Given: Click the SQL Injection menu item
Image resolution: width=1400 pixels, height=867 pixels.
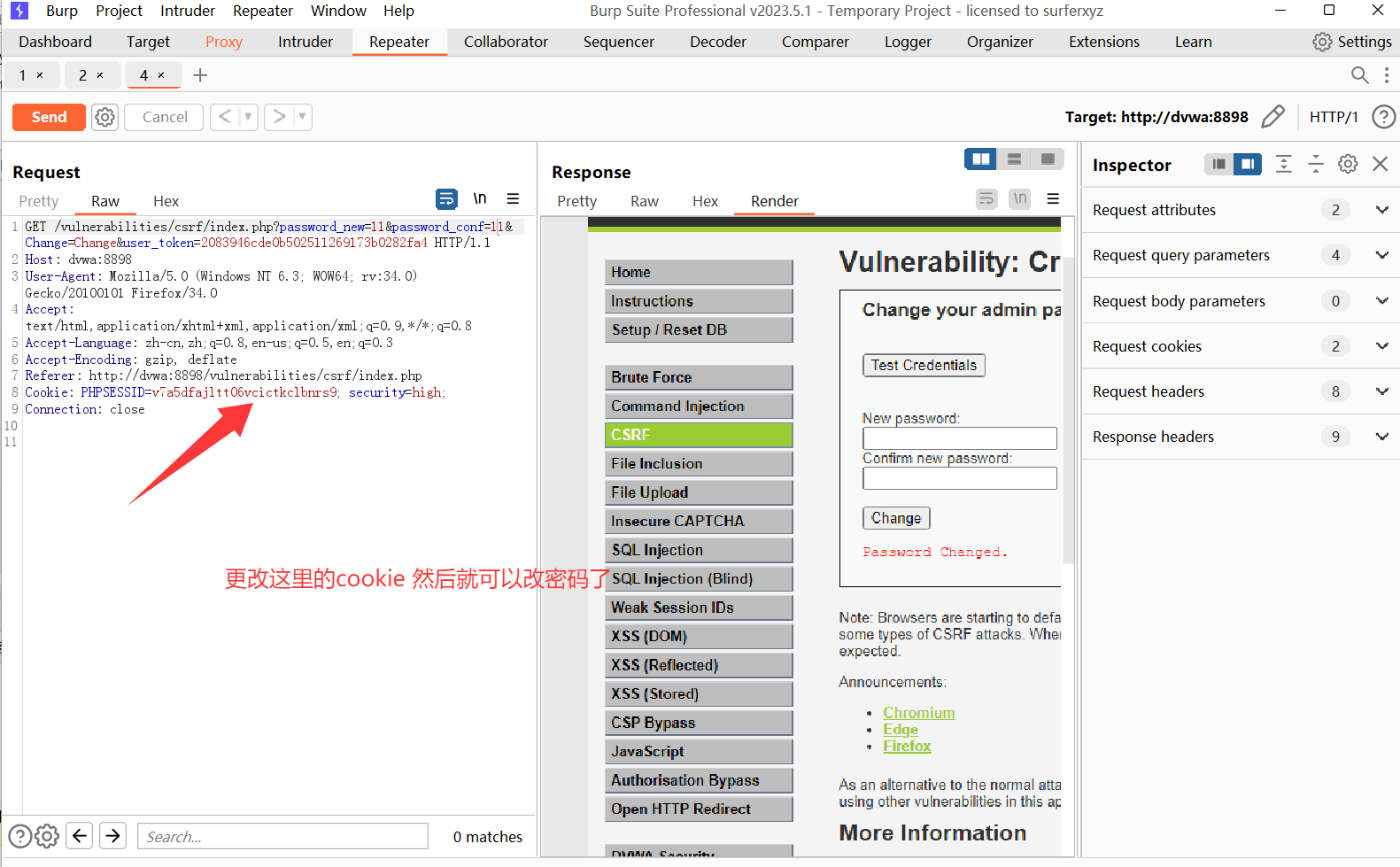Looking at the screenshot, I should pos(699,550).
